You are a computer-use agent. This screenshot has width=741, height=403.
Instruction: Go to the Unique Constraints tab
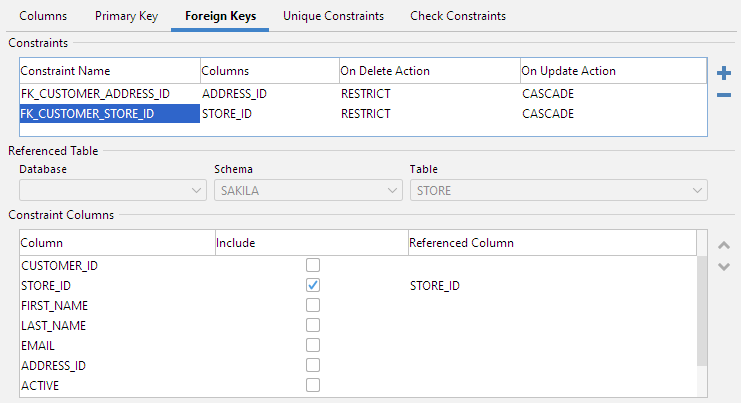(333, 16)
